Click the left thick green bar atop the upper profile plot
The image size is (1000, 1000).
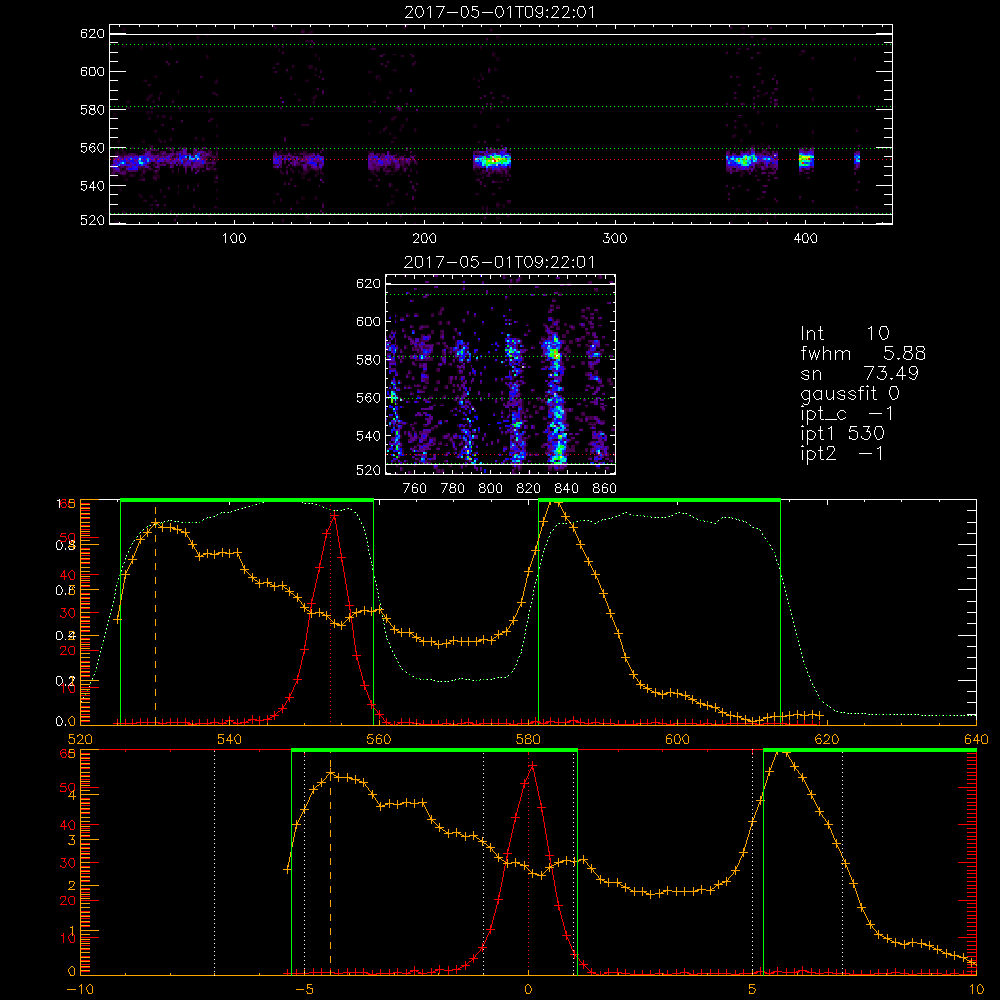[x=247, y=500]
